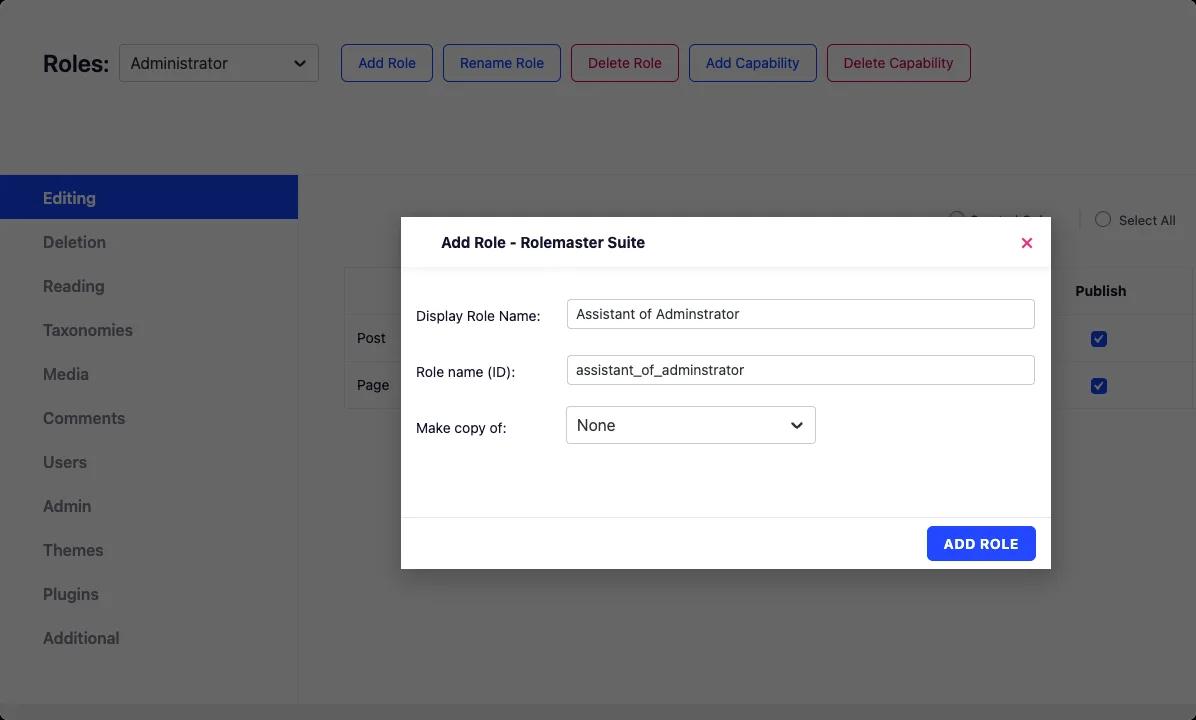Screen dimensions: 1196x720
Task: Select the Plugins sidebar tab
Action: click(149, 594)
